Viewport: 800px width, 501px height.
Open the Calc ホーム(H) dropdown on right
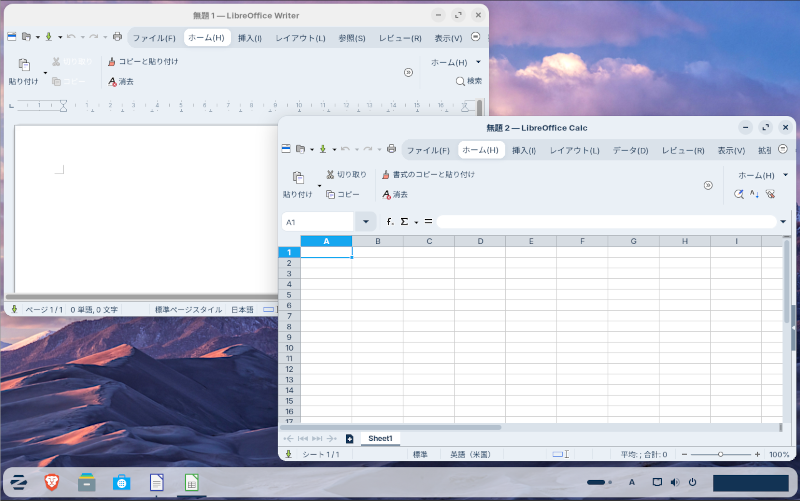coord(785,175)
